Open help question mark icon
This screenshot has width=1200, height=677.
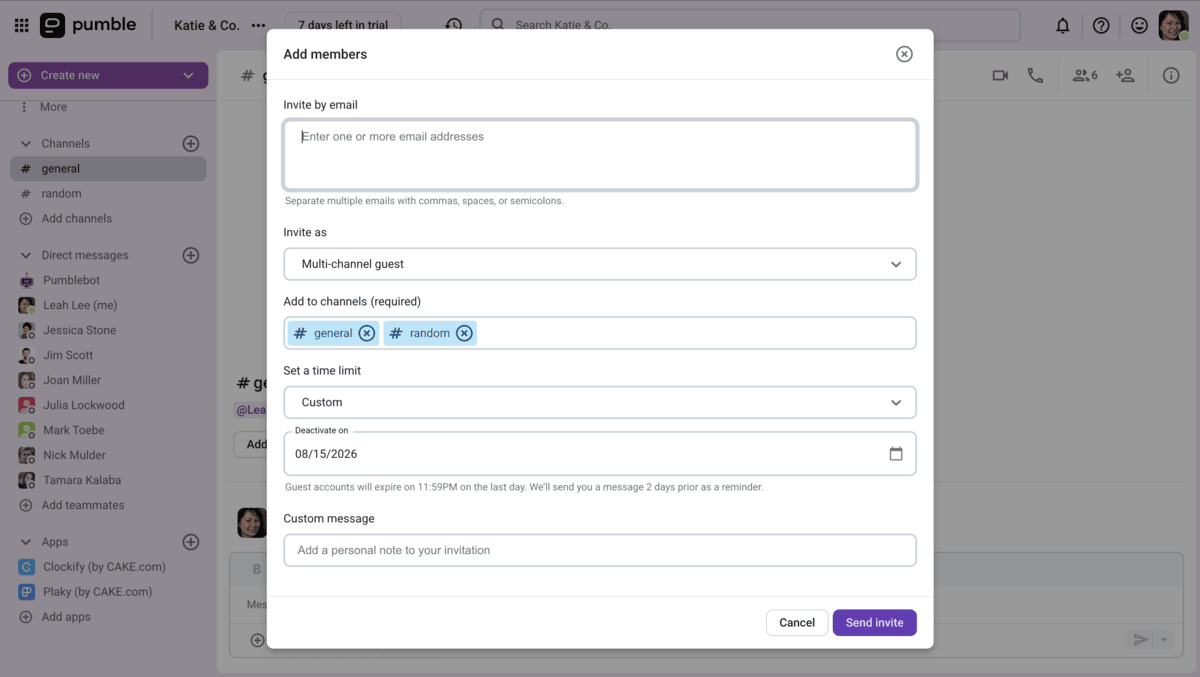click(1101, 26)
